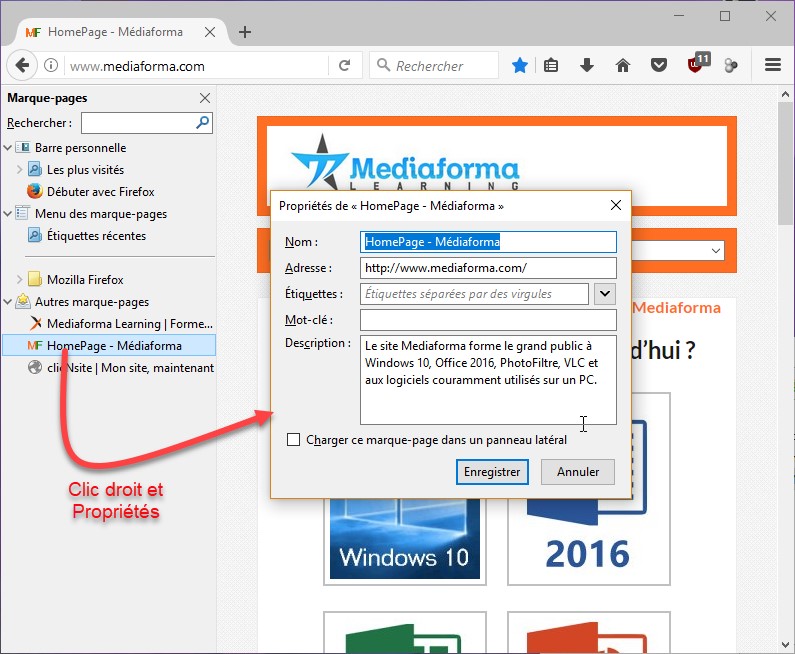Click the extension icon beside the hamburger menu
795x654 pixels.
click(731, 65)
